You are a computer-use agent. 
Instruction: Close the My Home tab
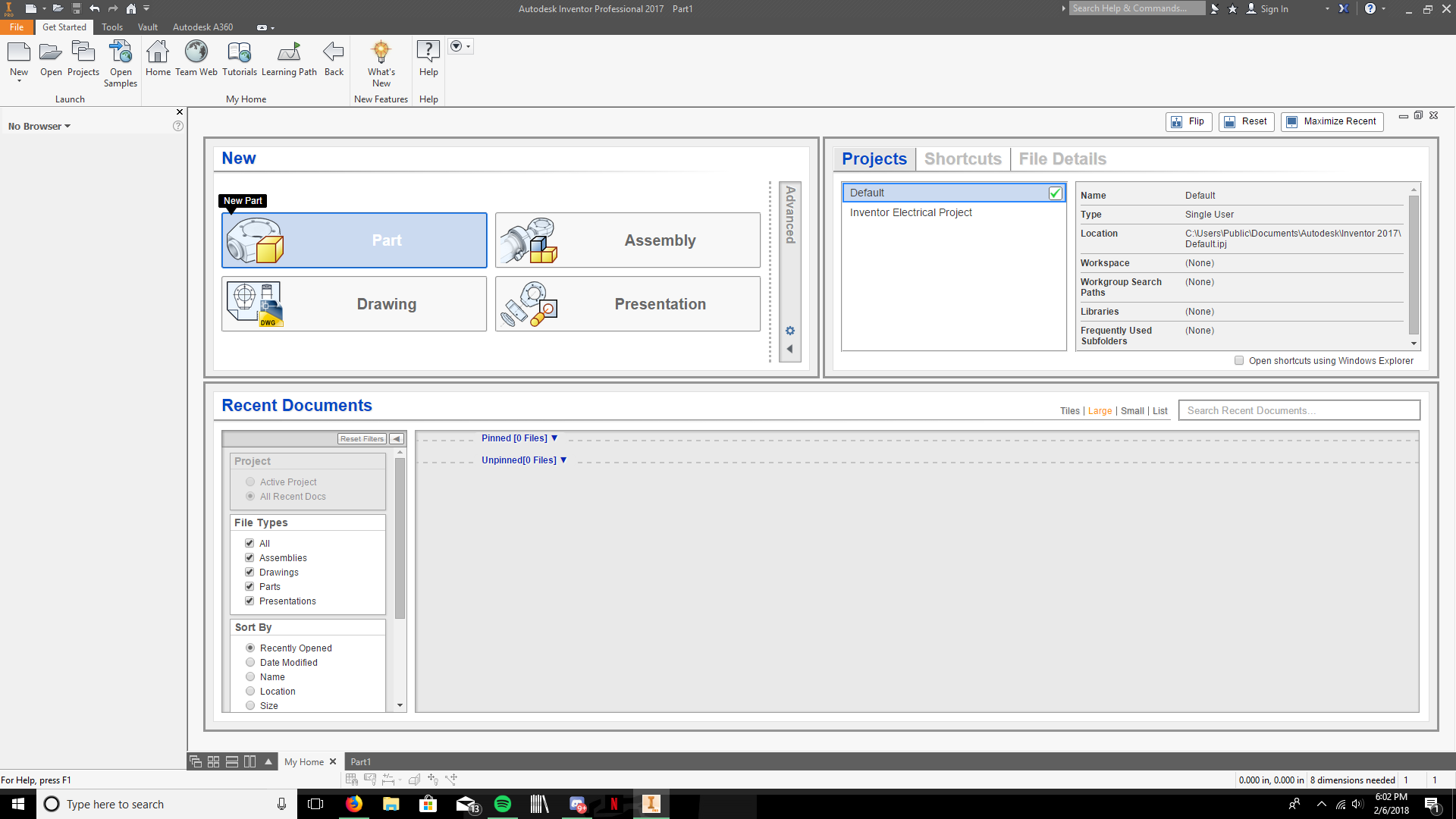(x=333, y=761)
